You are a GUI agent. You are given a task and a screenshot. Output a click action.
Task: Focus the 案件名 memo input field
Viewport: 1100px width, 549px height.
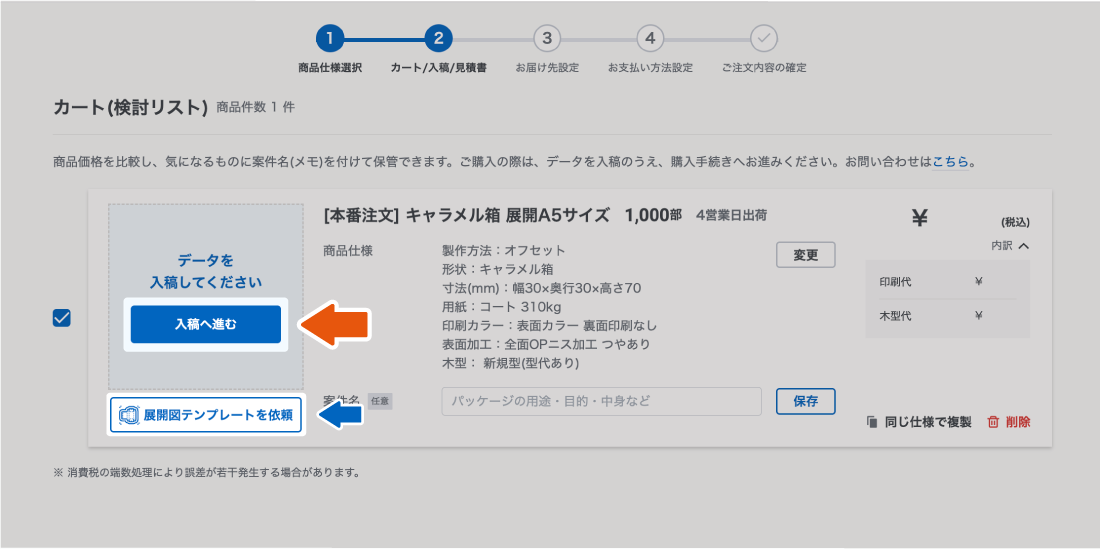pos(601,402)
